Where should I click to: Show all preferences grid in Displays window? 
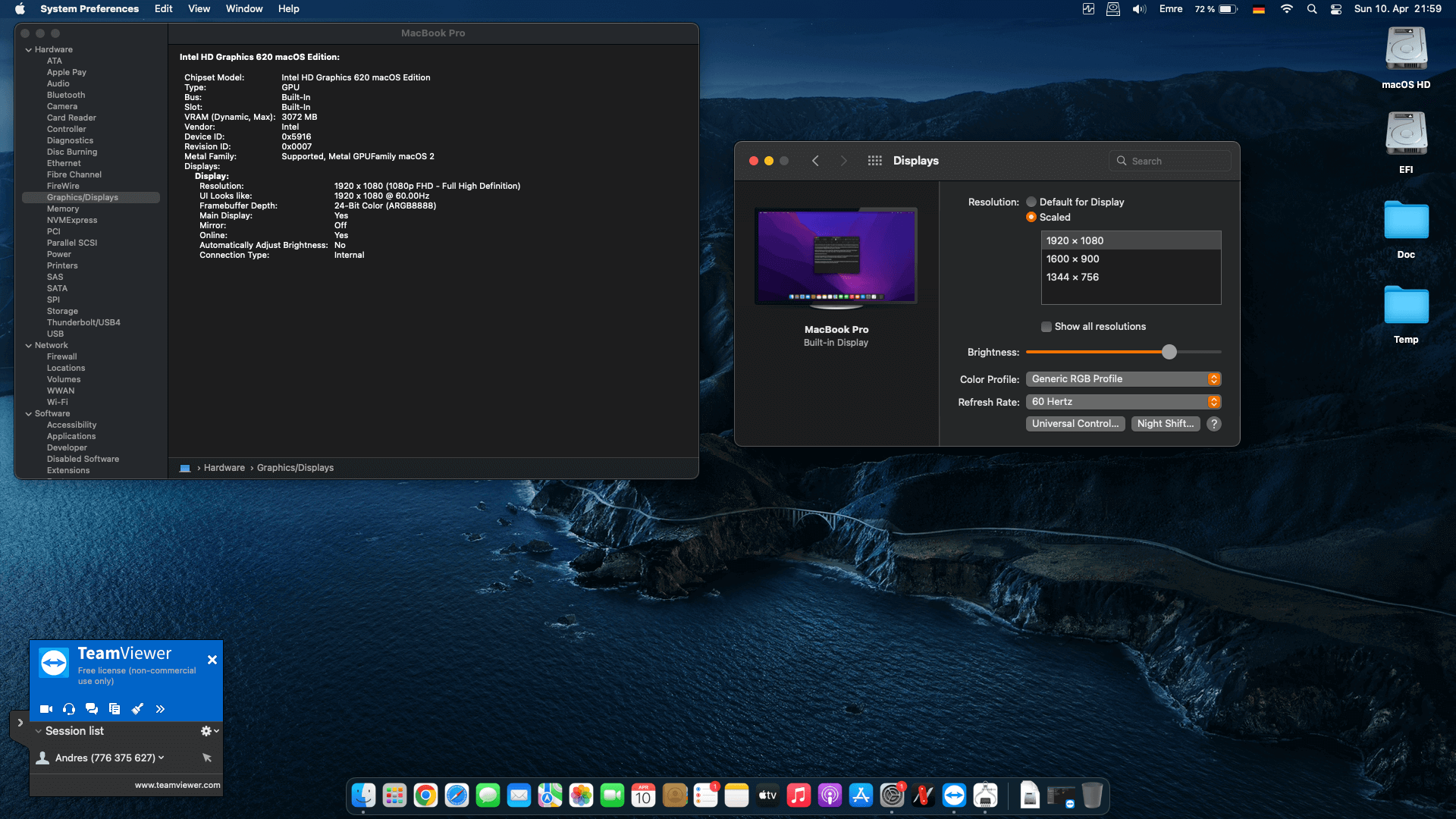(875, 161)
